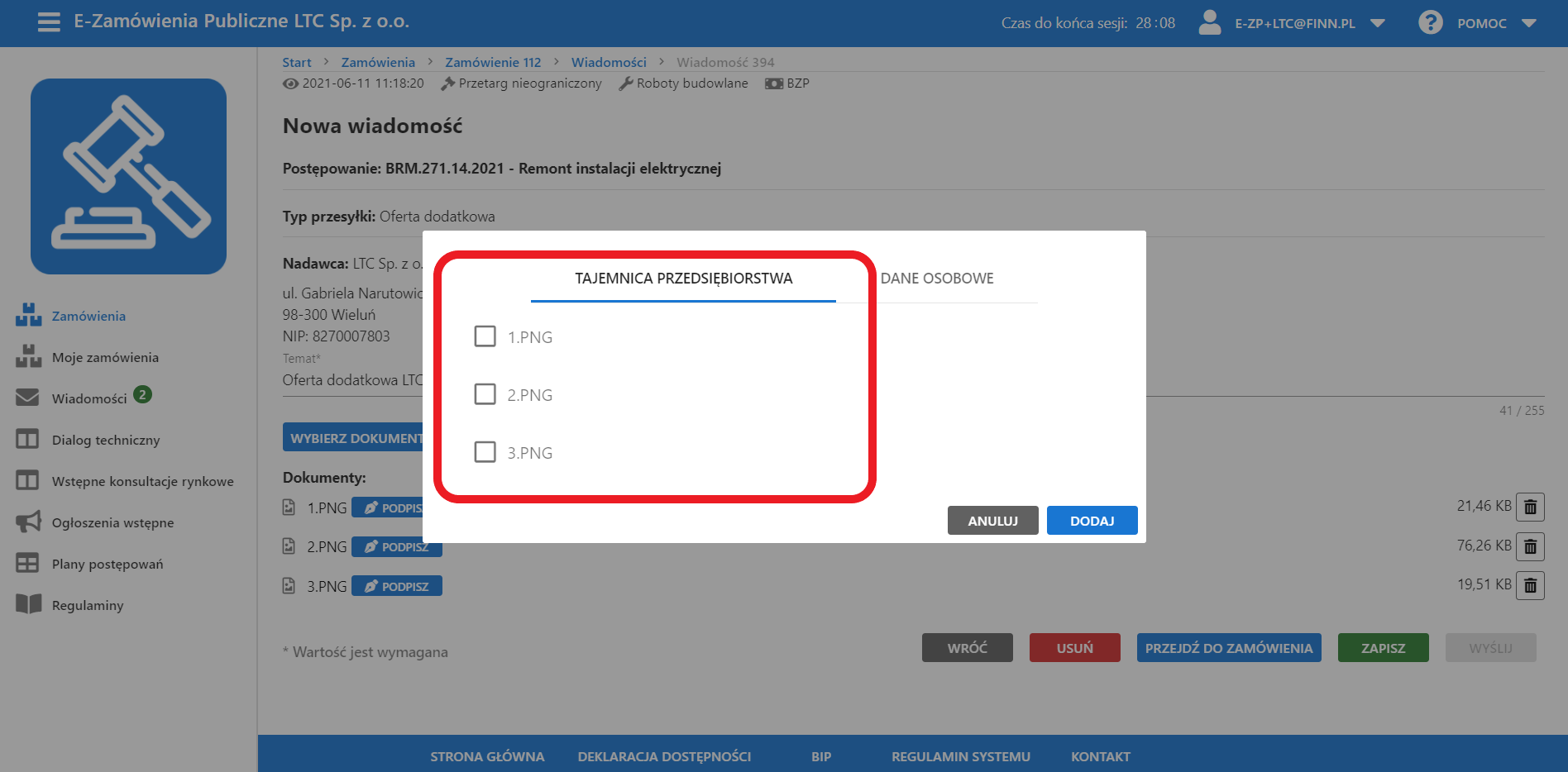Switch to Tajemnica przedsiębiorstwa tab
The width and height of the screenshot is (1568, 772).
(683, 279)
